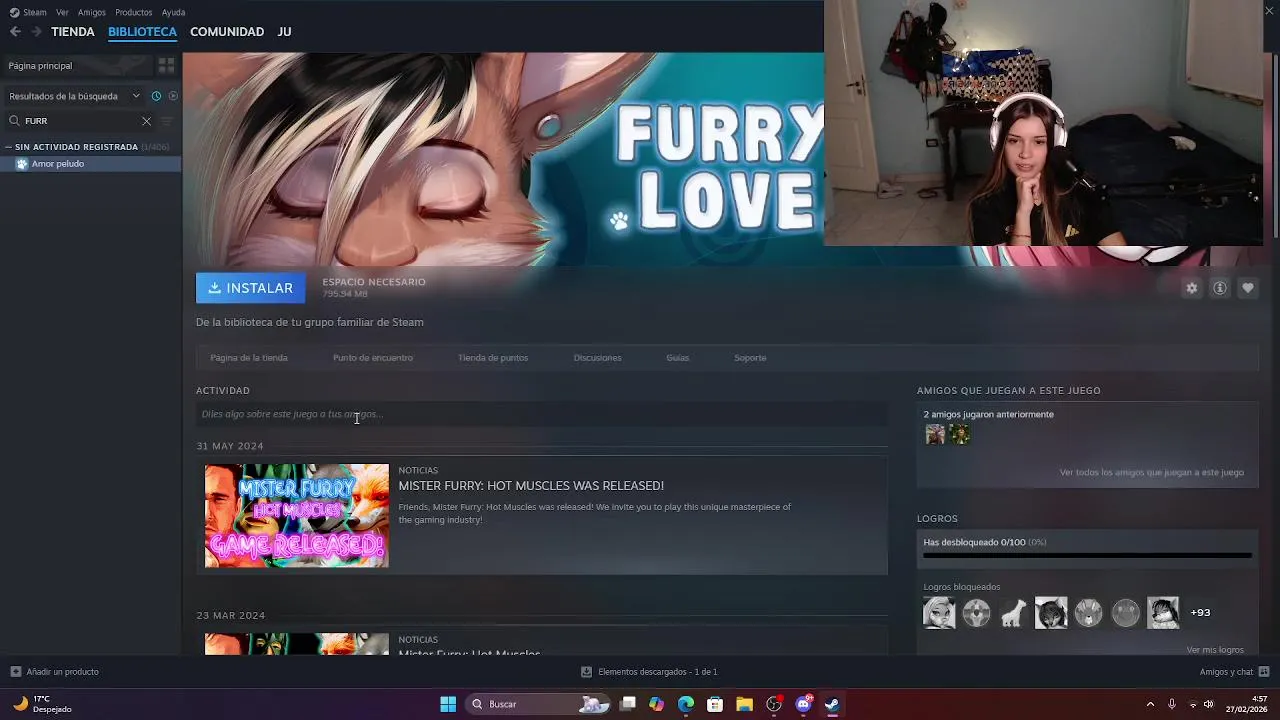Click the giraffe locked achievement icon
This screenshot has height=720, width=1280.
1014,612
